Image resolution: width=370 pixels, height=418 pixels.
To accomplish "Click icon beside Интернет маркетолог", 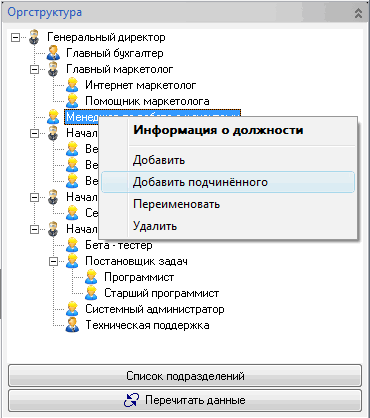I will [x=72, y=85].
